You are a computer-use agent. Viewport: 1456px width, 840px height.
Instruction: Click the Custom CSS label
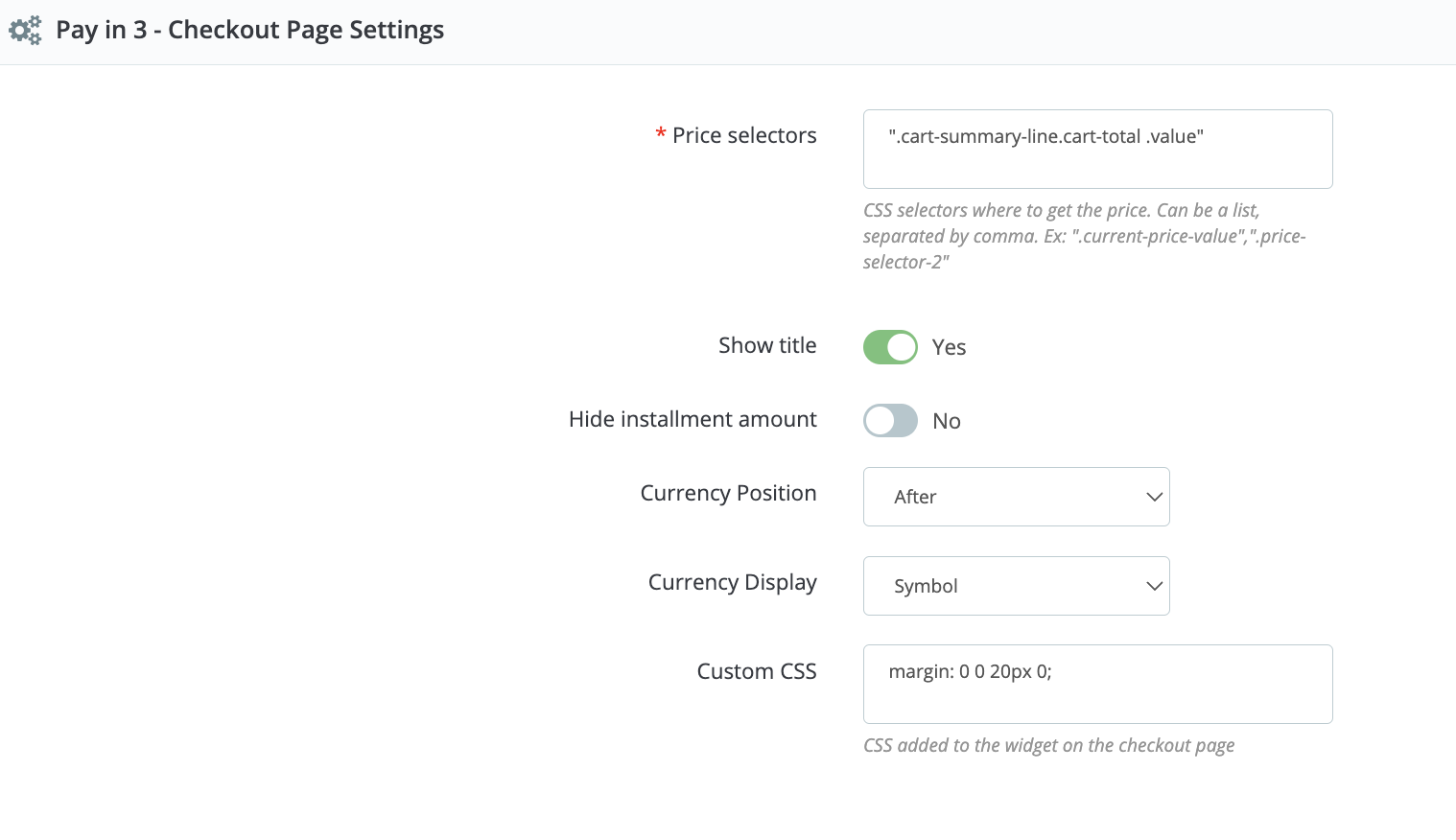point(757,671)
